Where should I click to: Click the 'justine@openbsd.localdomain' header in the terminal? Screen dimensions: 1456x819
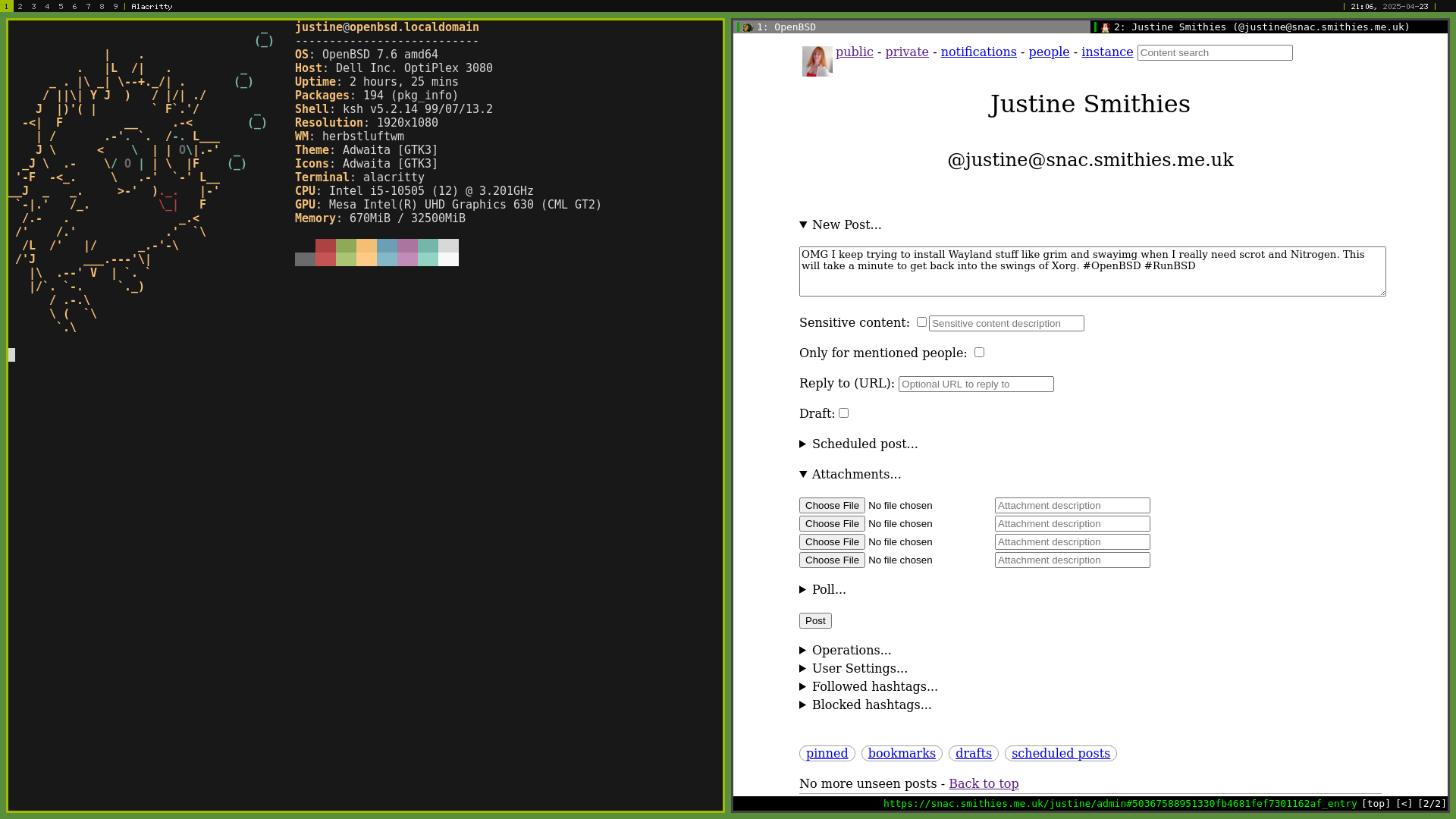(387, 27)
